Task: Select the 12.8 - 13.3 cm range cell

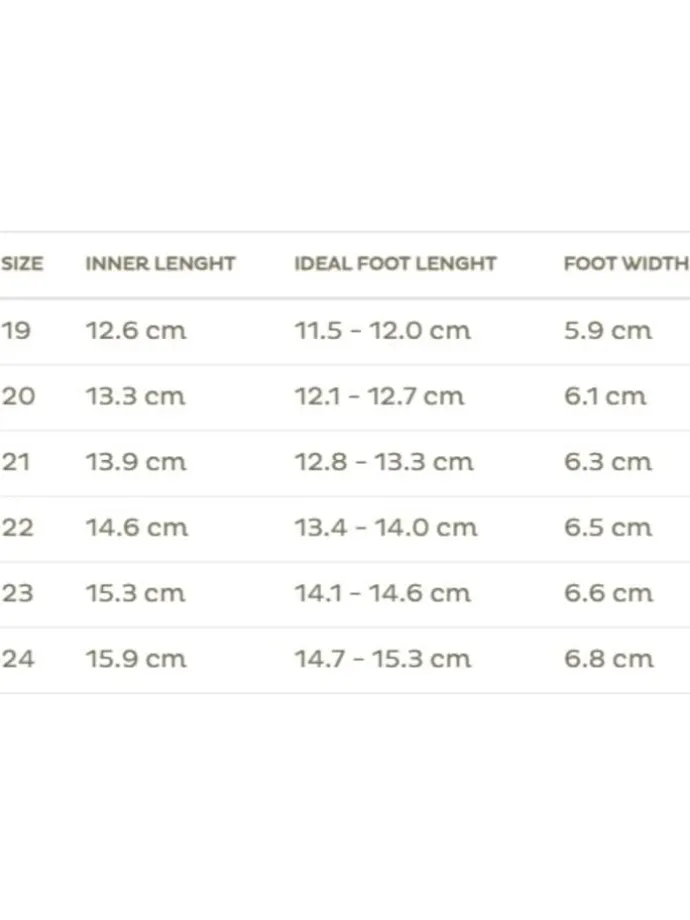Action: coord(383,462)
